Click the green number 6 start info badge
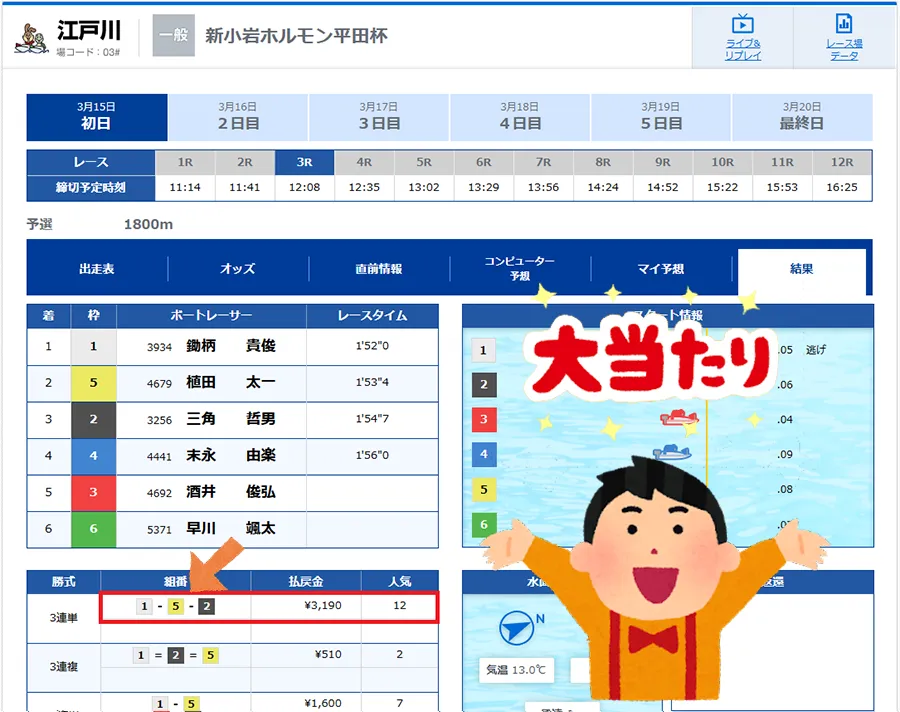The height and width of the screenshot is (712, 900). tap(483, 524)
